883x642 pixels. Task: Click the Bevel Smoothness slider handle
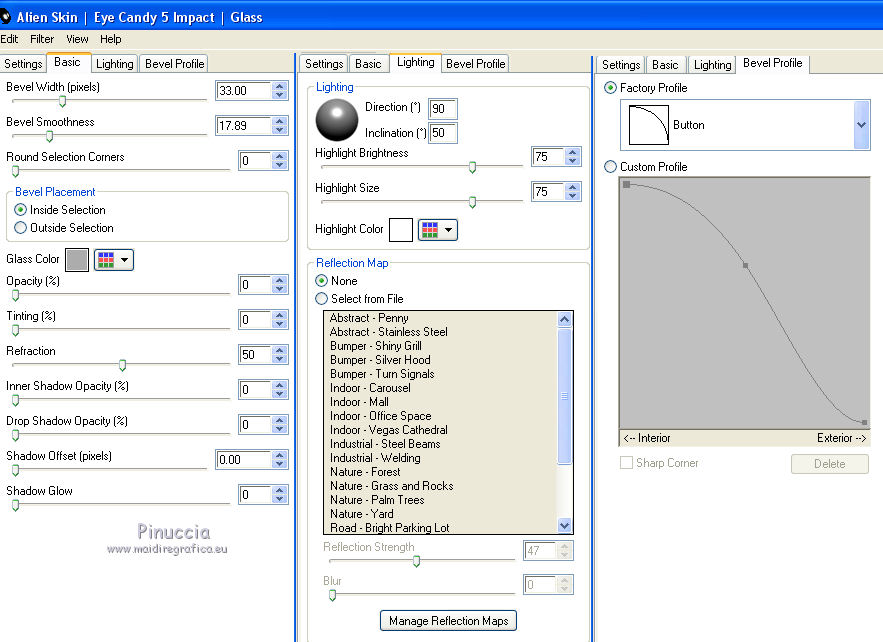[x=50, y=136]
